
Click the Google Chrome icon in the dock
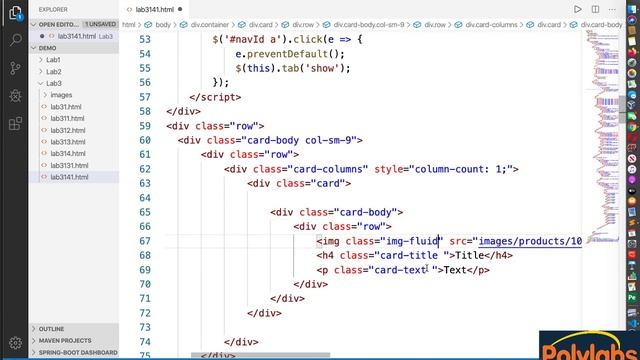click(x=632, y=127)
